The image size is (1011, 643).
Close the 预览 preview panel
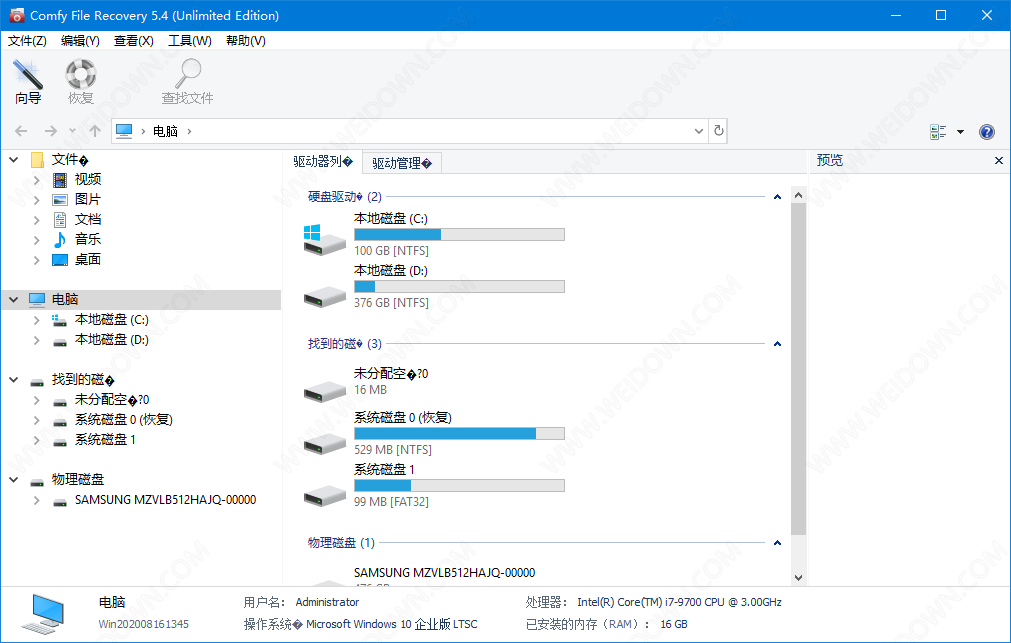(x=999, y=161)
